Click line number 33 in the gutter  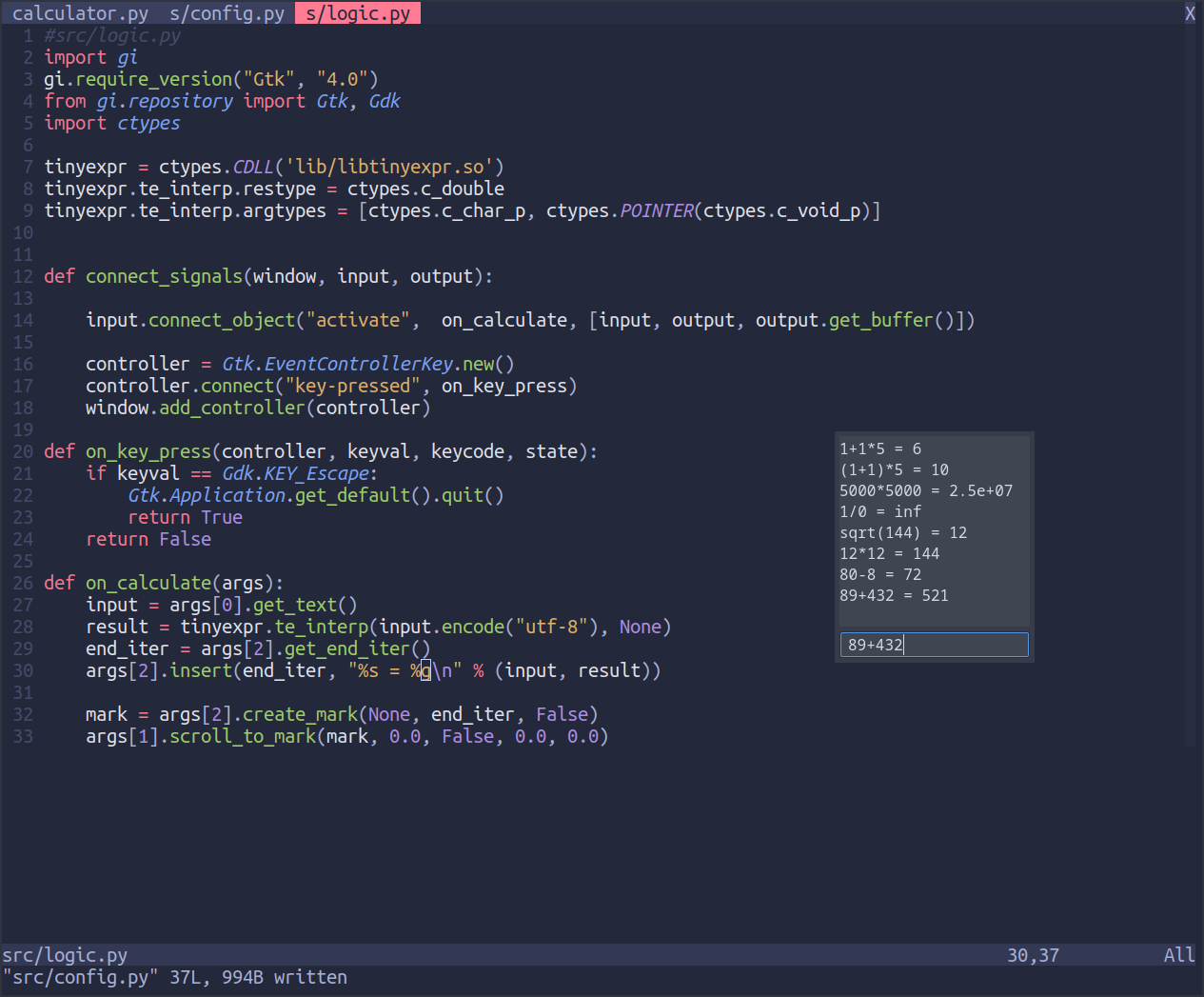tap(23, 736)
